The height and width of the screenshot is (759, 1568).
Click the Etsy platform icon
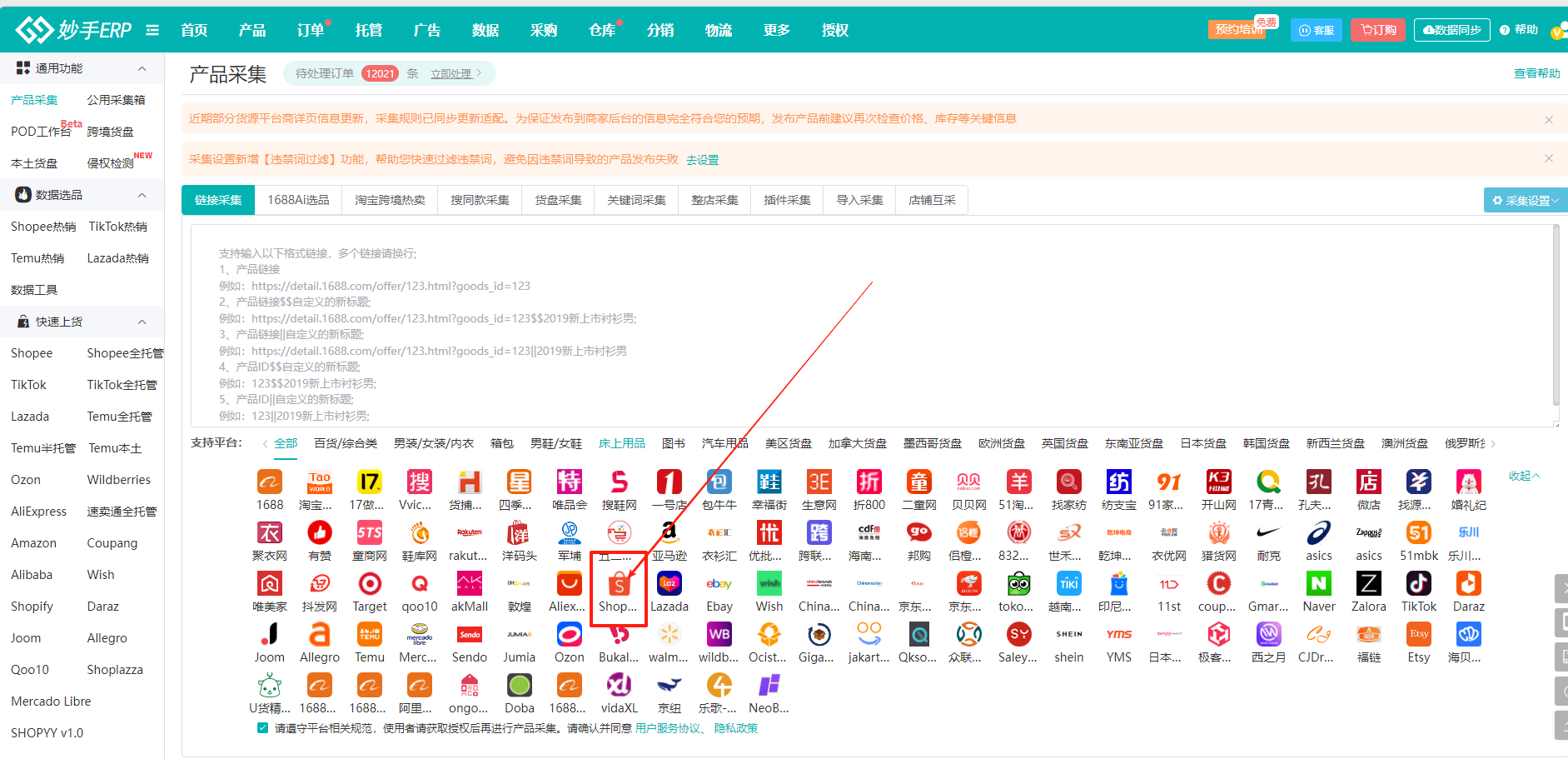(1418, 636)
